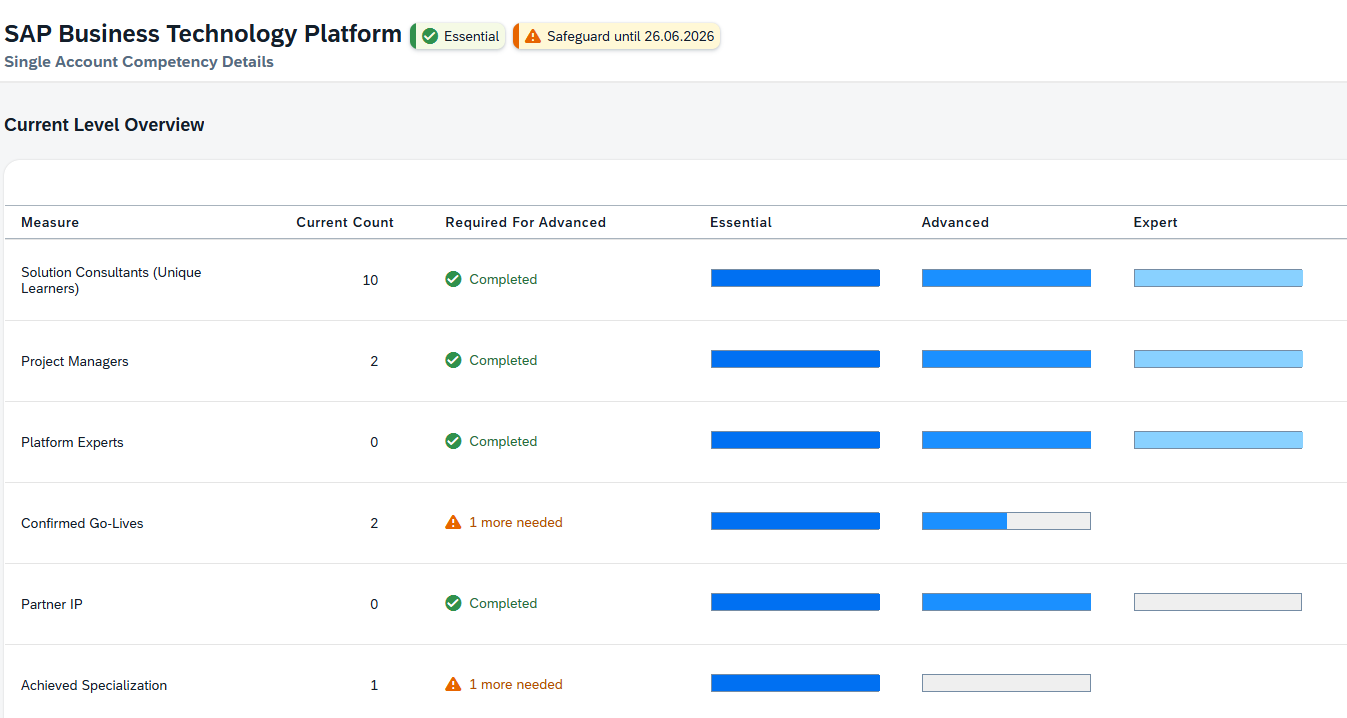Click Completed check icon for Platform Experts
Image resolution: width=1347 pixels, height=718 pixels.
453,441
